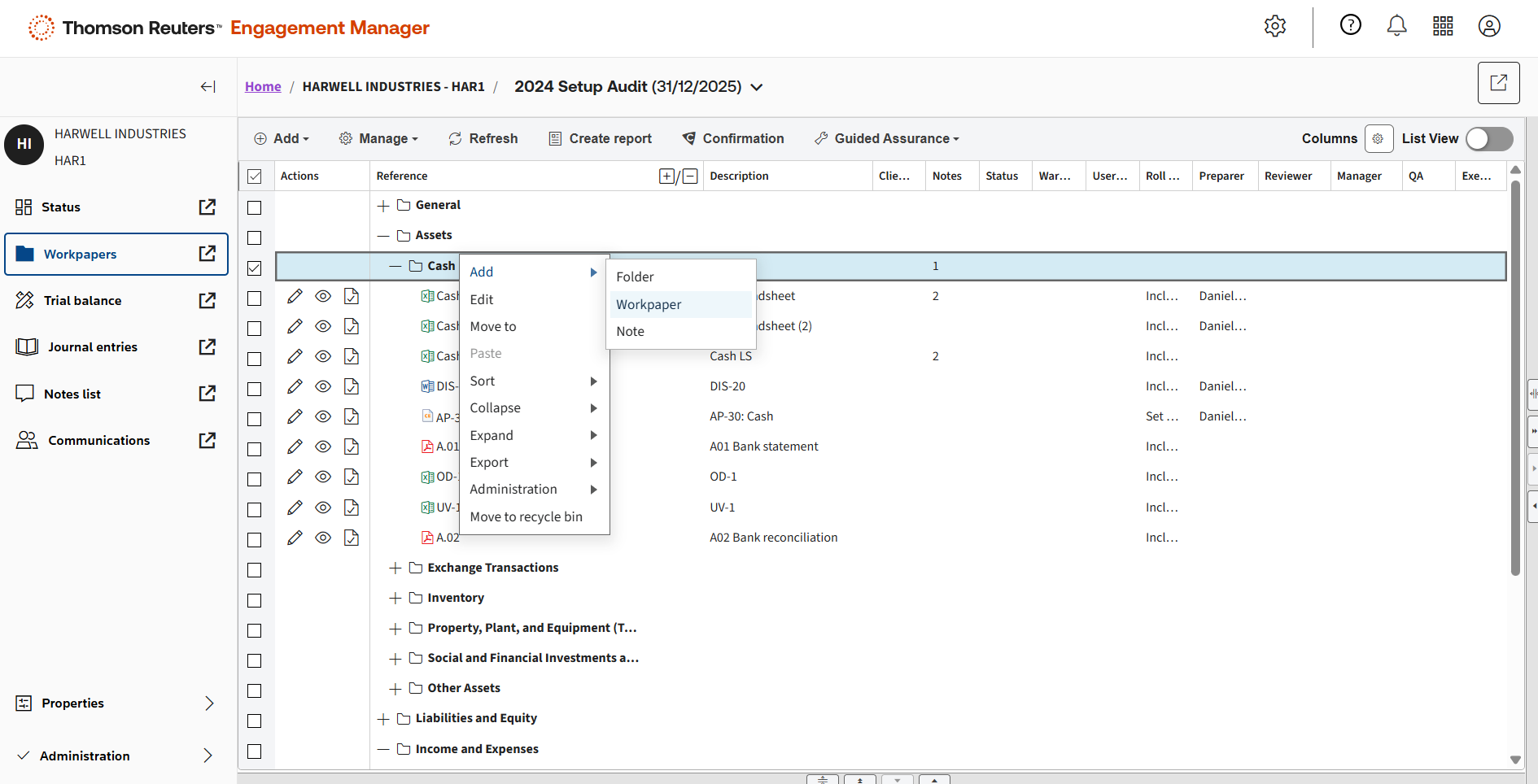Open the Manage dropdown in toolbar

click(x=378, y=139)
